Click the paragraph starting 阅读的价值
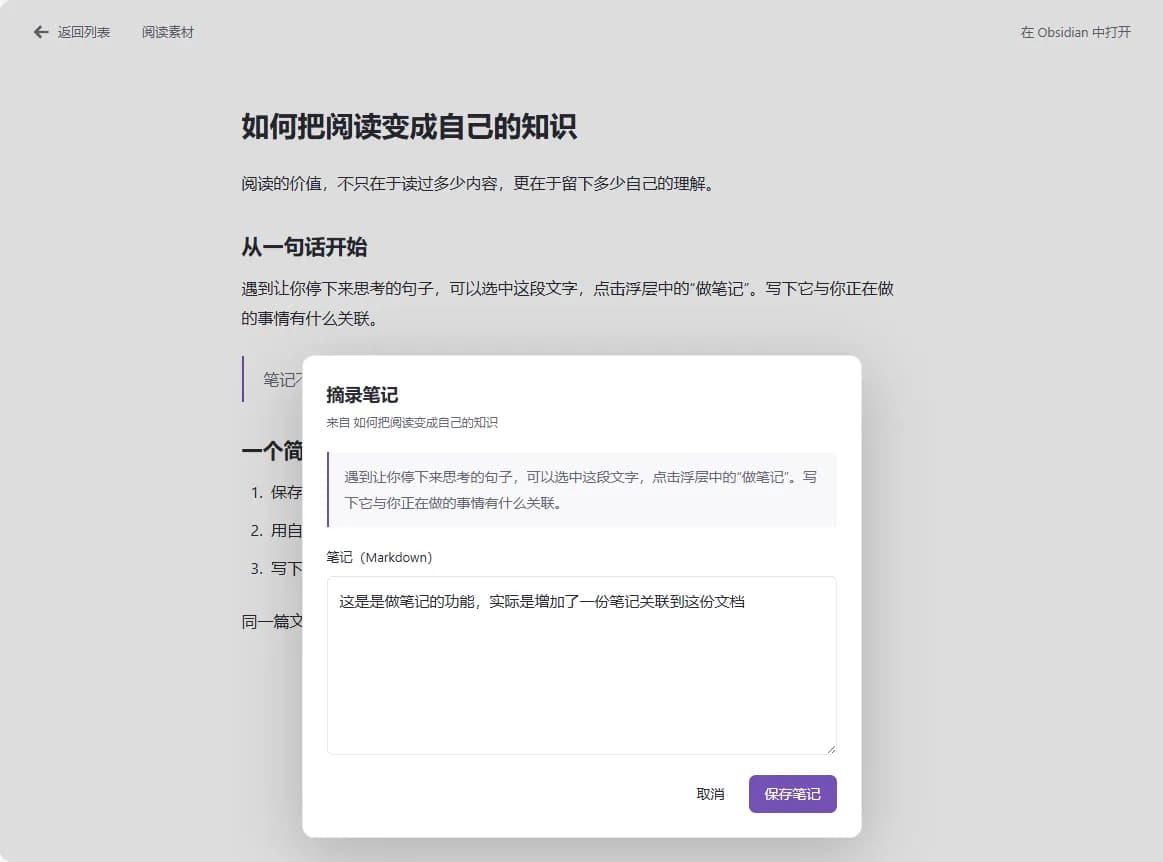The height and width of the screenshot is (862, 1163). click(x=478, y=183)
